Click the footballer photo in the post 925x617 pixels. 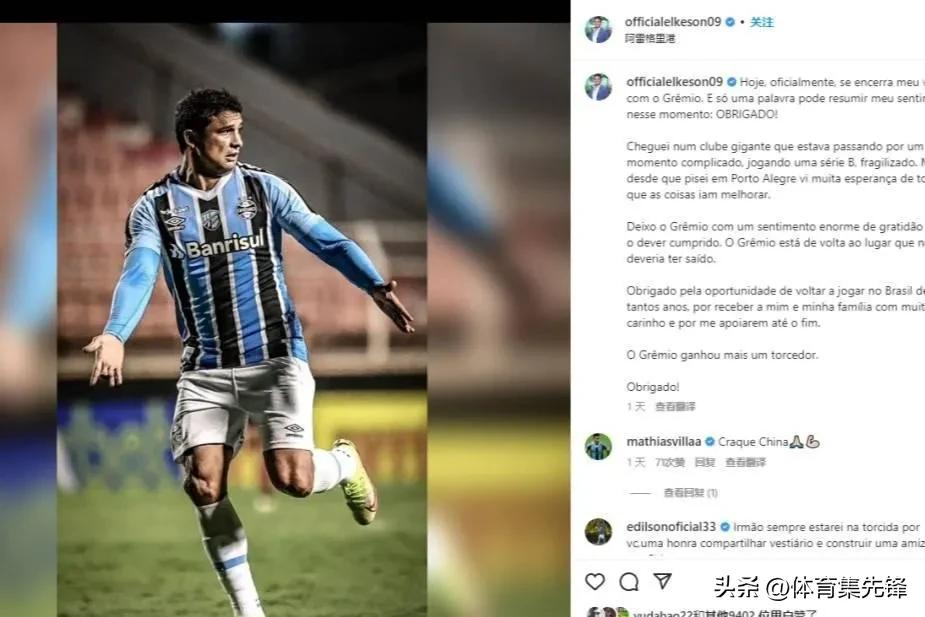(242, 320)
